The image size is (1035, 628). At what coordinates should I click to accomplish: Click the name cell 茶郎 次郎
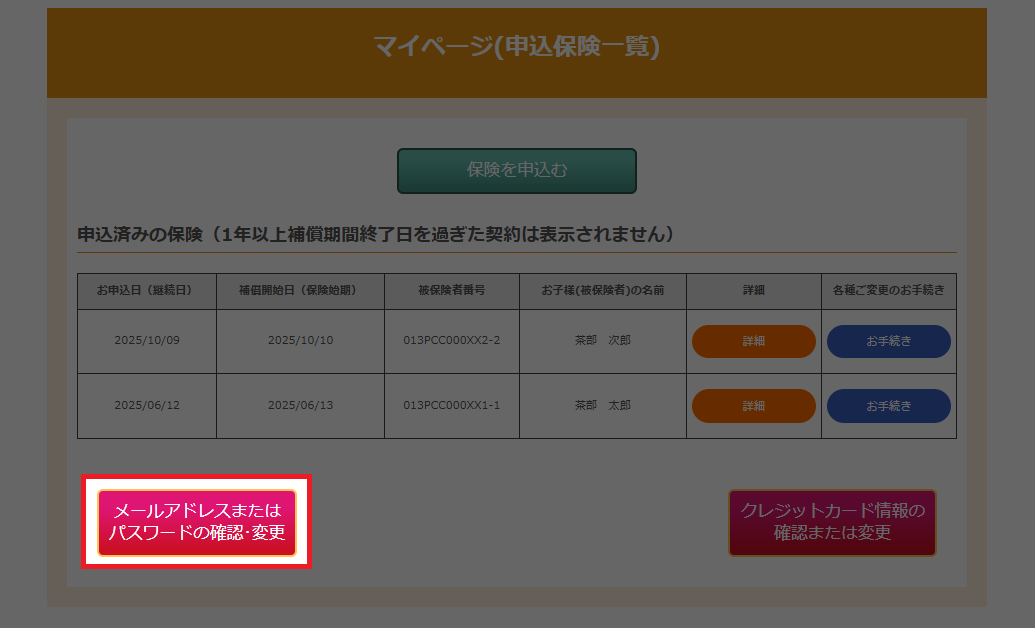602,341
